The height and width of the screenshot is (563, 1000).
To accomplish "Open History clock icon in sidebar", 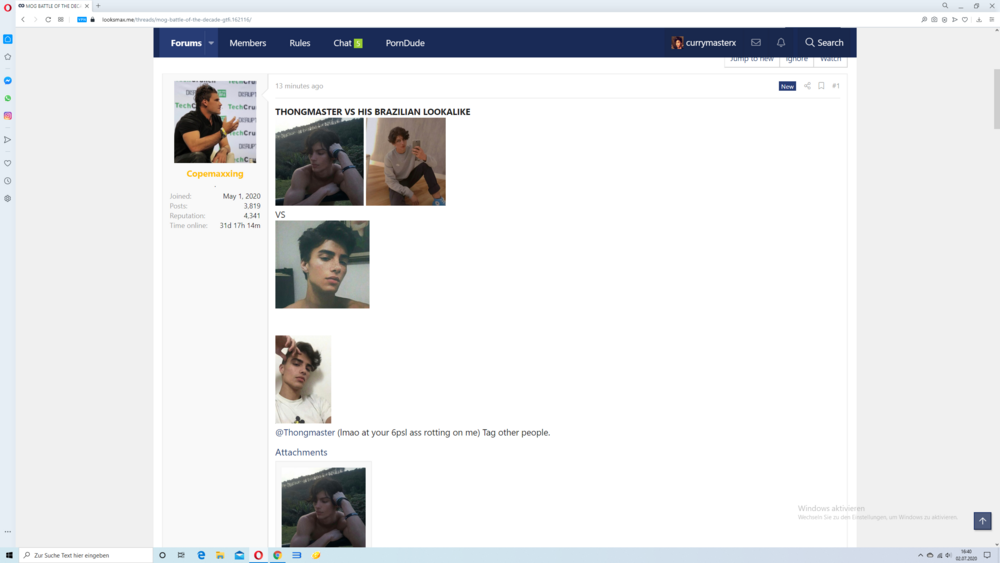I will (8, 181).
